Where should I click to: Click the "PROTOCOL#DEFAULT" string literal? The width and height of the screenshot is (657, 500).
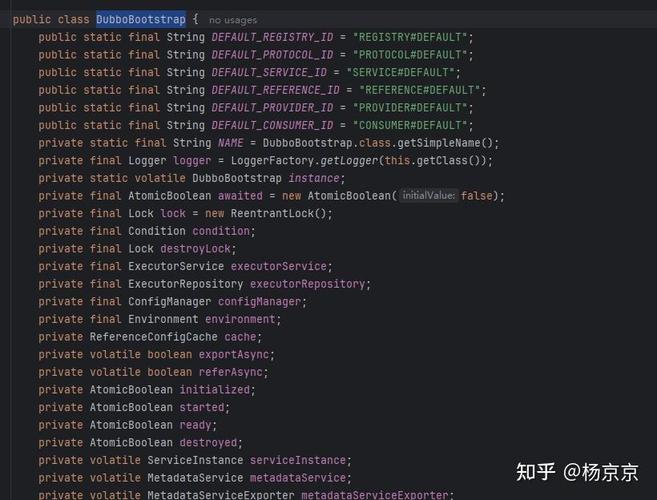click(x=410, y=55)
